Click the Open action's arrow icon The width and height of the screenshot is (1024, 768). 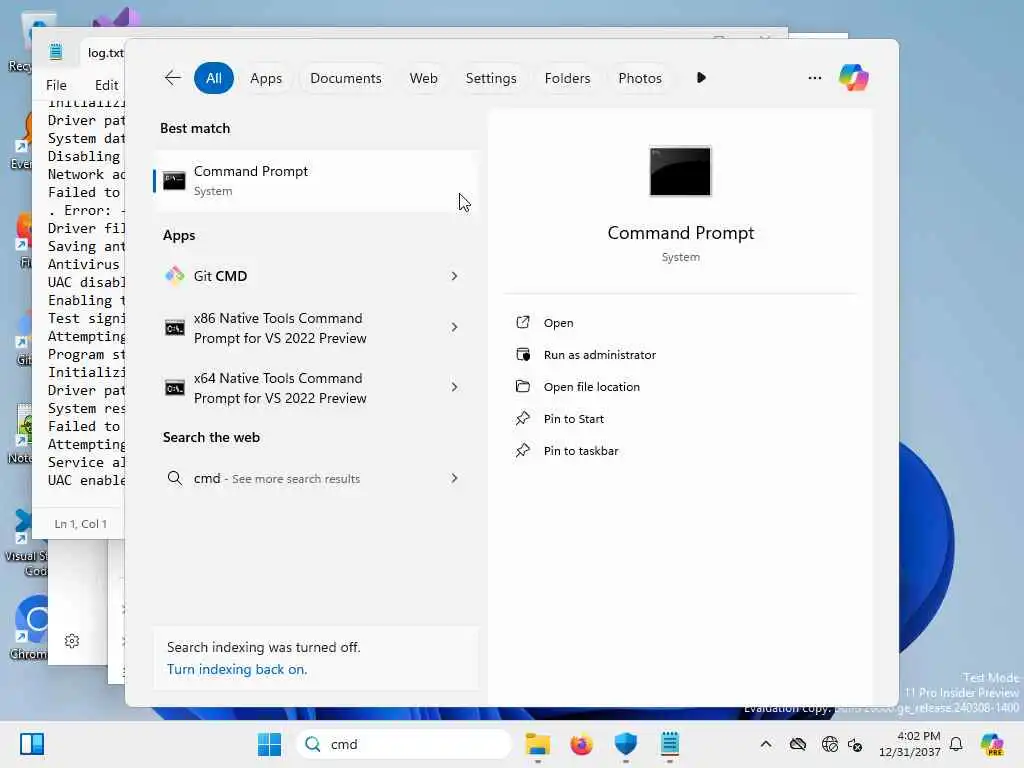coord(522,322)
